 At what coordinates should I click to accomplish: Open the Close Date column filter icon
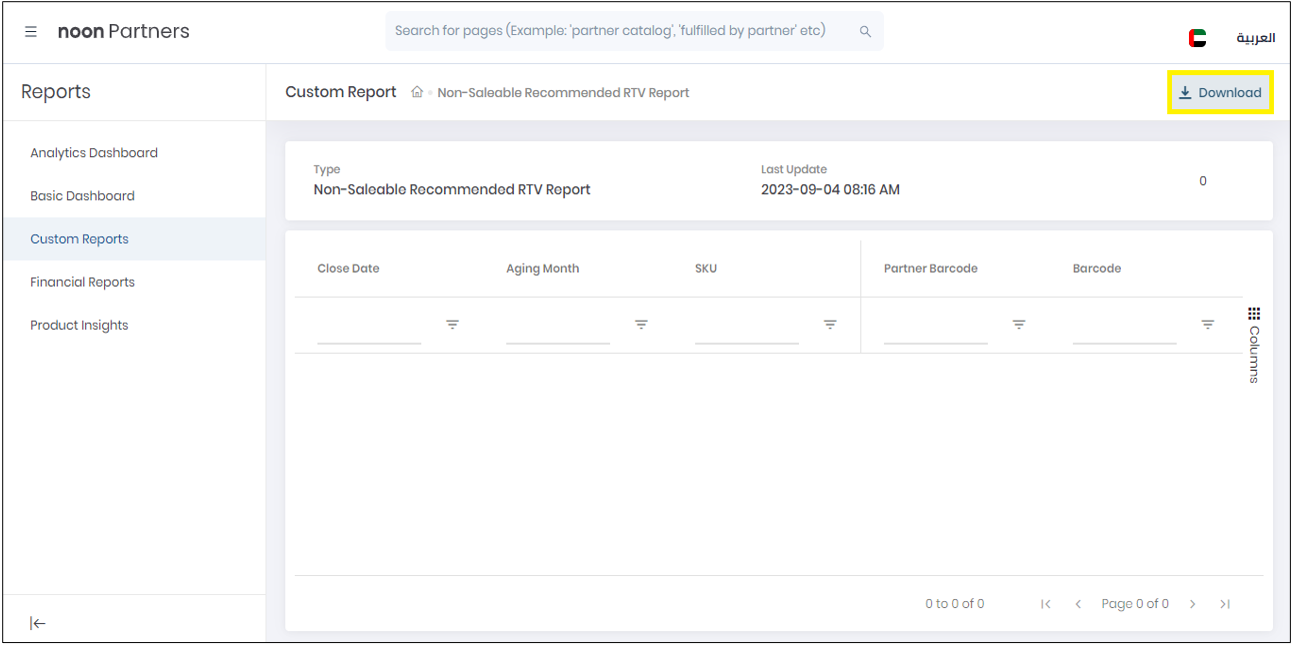452,325
